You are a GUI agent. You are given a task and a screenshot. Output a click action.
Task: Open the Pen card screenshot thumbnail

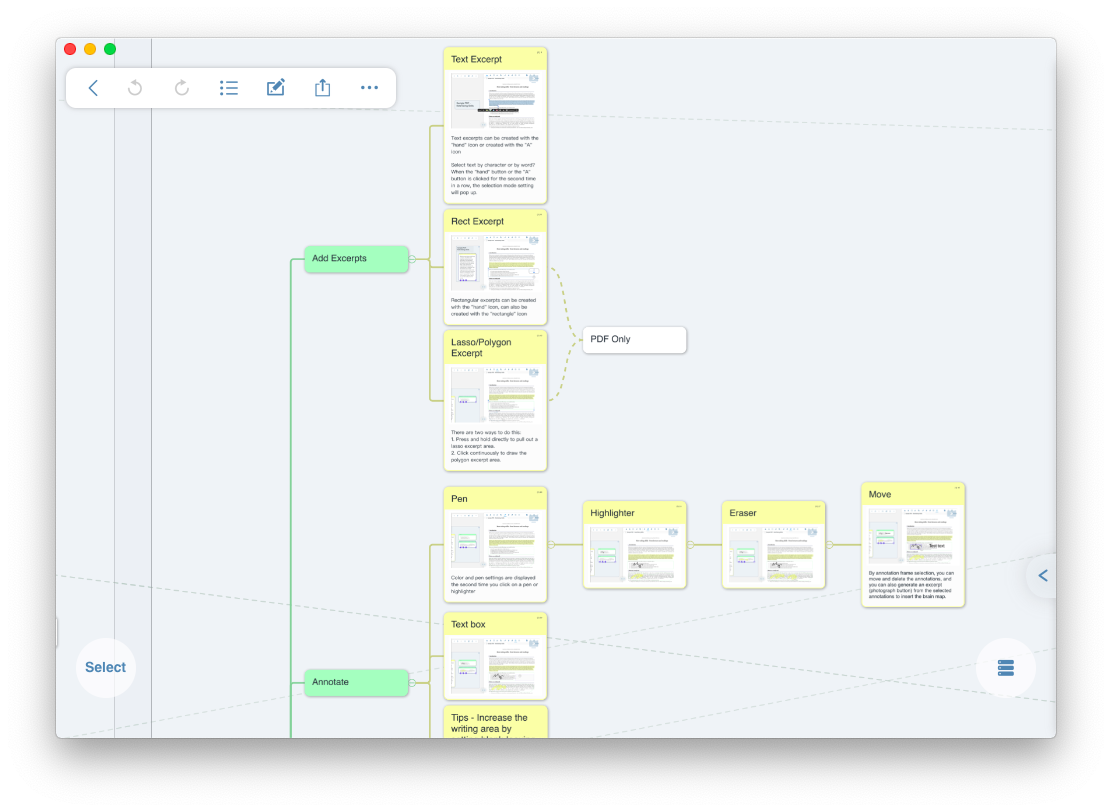[495, 540]
